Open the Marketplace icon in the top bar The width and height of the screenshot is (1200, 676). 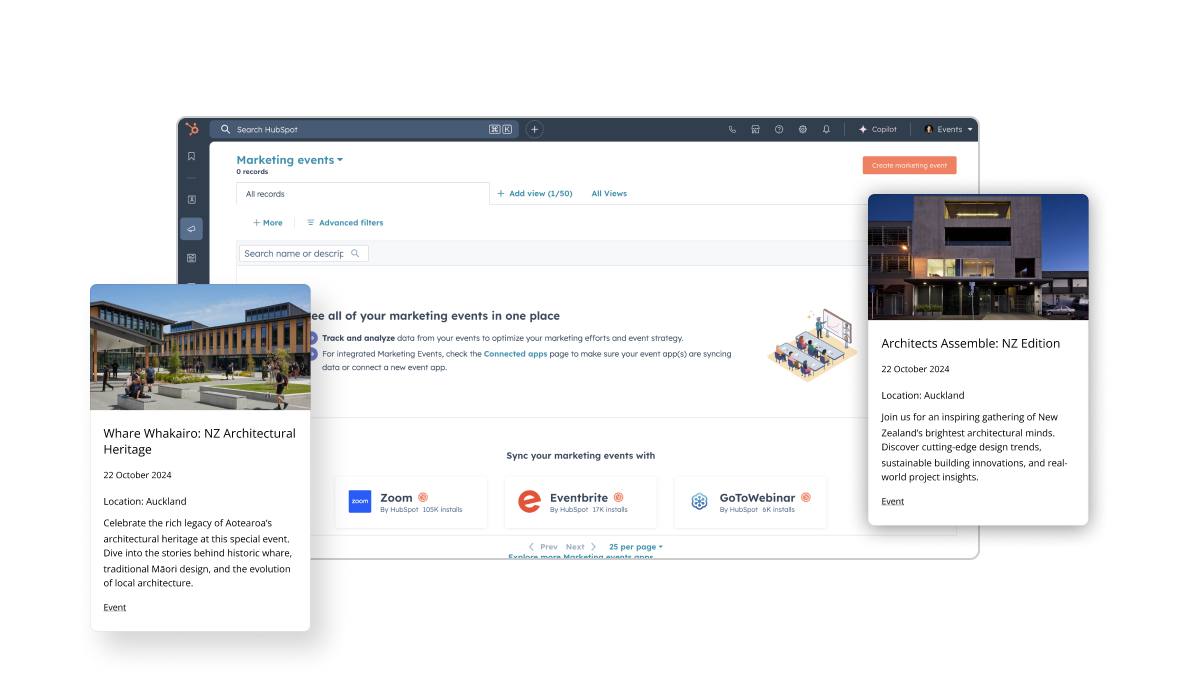(x=755, y=129)
